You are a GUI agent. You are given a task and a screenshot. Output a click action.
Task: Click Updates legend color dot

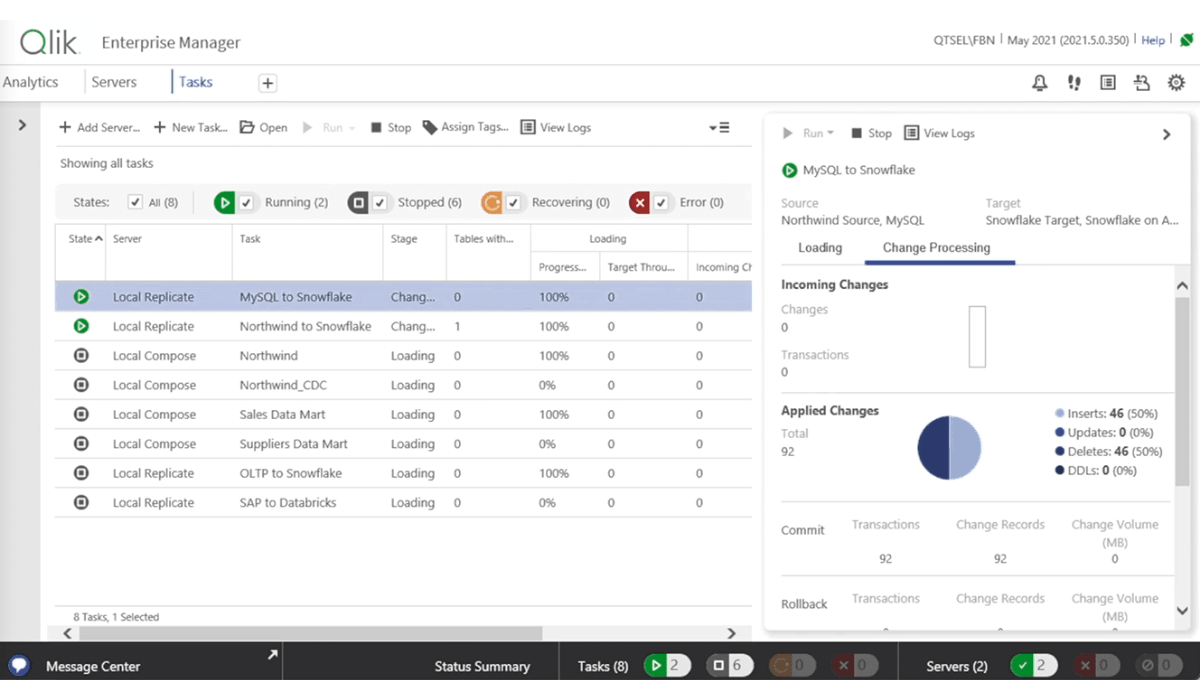1059,432
